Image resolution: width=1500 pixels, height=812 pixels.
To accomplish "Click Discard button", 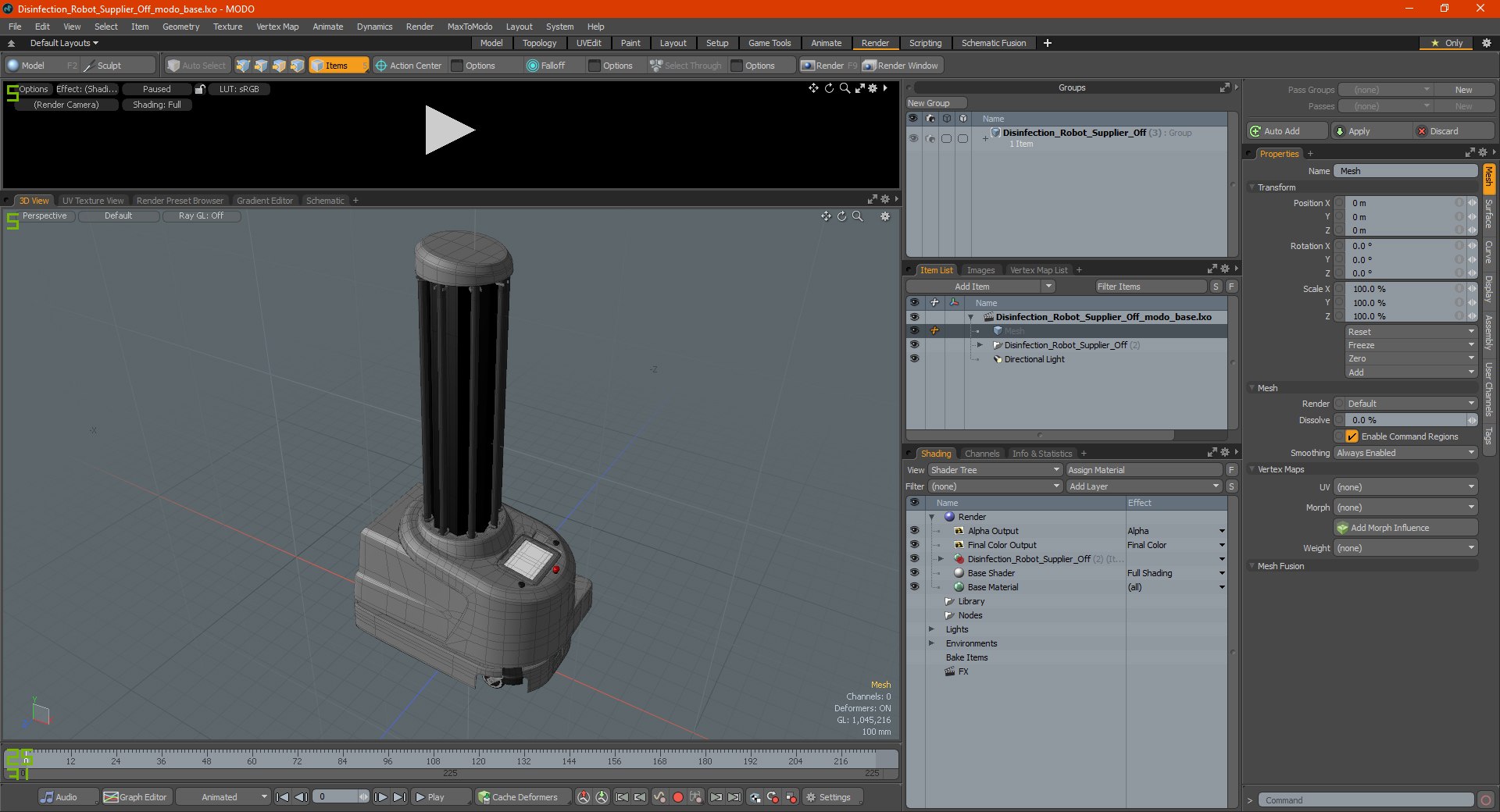I will tap(1454, 131).
